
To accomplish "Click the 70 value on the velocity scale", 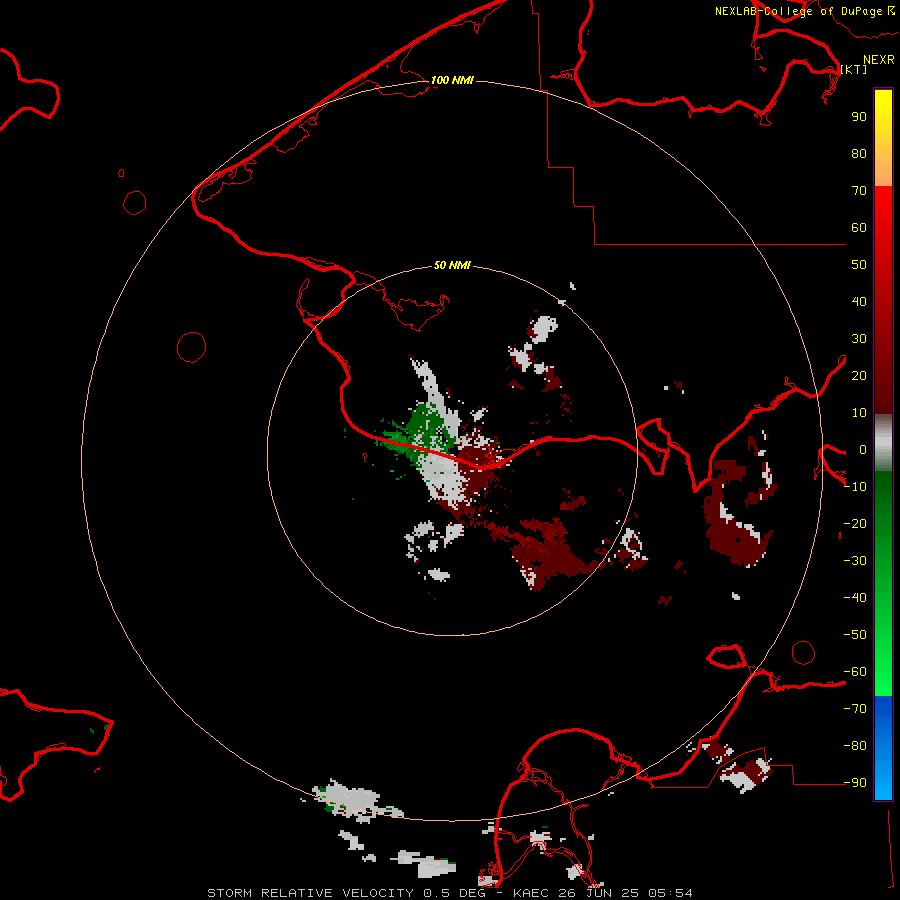I will (859, 191).
